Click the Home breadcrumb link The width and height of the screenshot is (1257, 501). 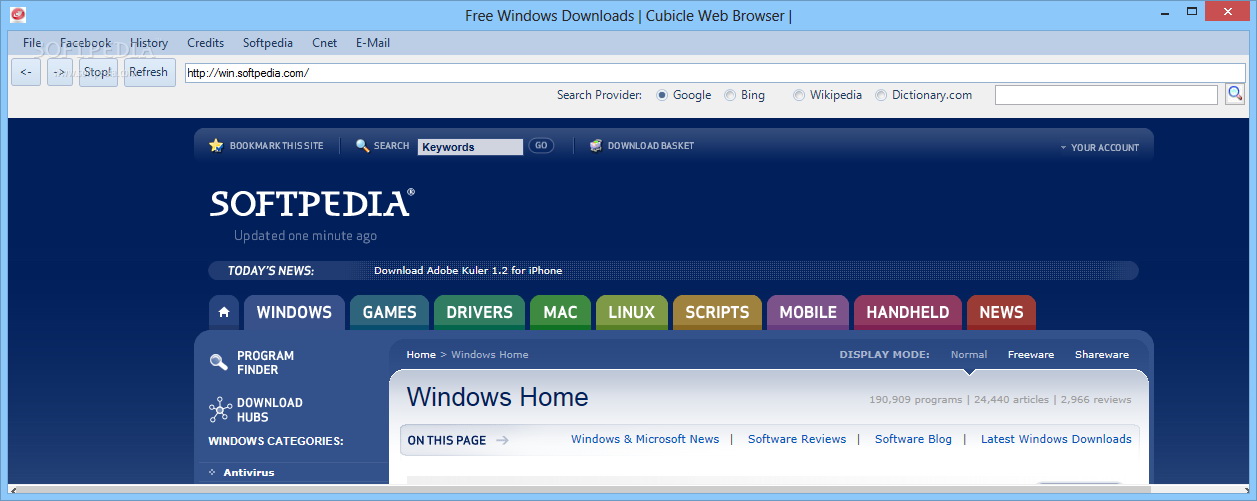pyautogui.click(x=421, y=355)
